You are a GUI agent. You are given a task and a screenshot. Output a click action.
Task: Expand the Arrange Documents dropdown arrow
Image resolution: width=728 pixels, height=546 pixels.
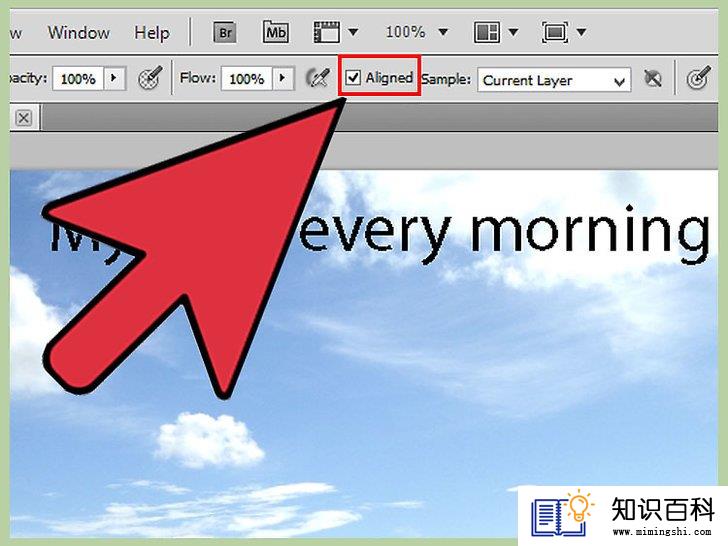coord(513,32)
